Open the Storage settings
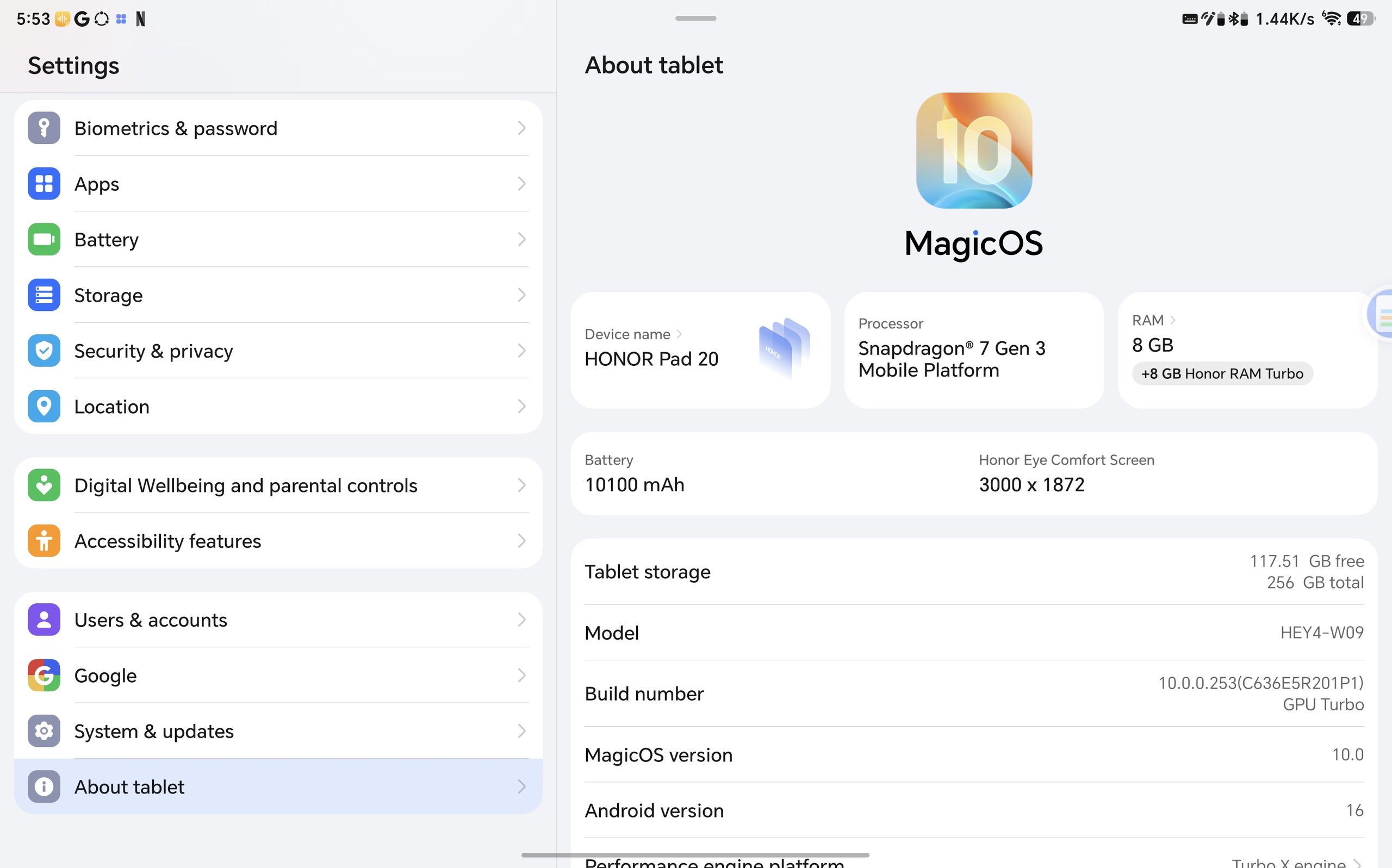This screenshot has height=868, width=1392. [278, 295]
